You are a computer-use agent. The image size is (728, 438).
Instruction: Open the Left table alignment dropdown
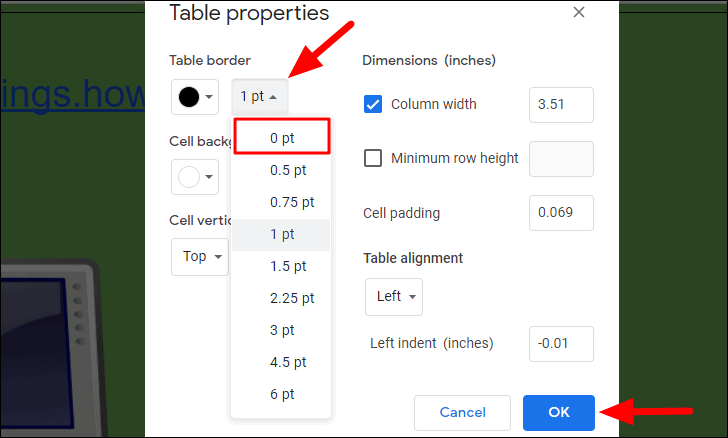point(394,297)
